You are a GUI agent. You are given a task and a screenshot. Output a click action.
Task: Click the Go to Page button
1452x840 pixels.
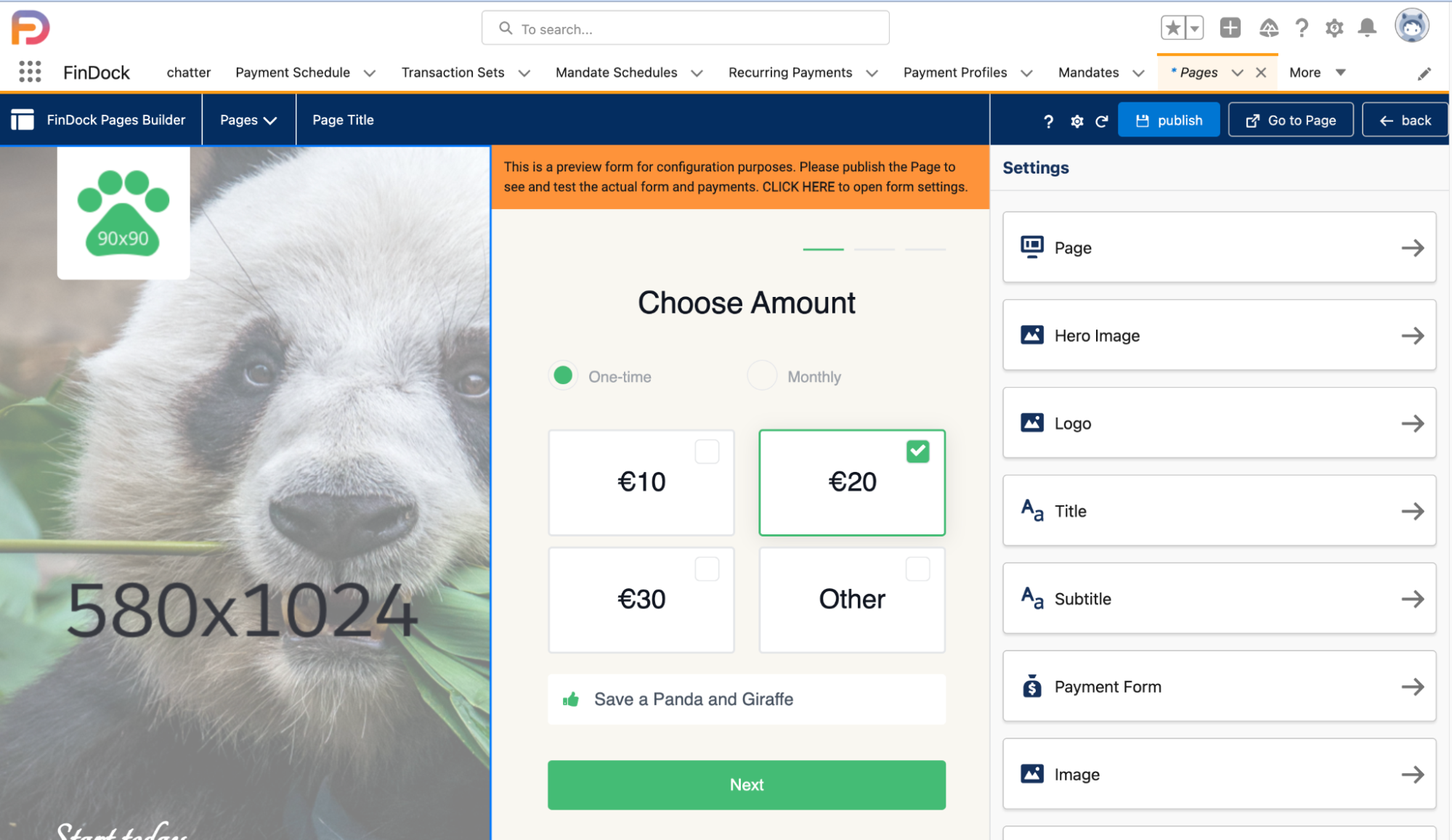pyautogui.click(x=1290, y=120)
